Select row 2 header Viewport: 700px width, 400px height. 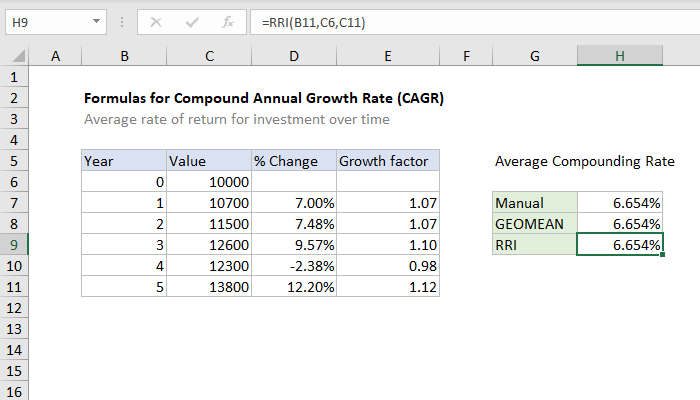click(x=14, y=98)
